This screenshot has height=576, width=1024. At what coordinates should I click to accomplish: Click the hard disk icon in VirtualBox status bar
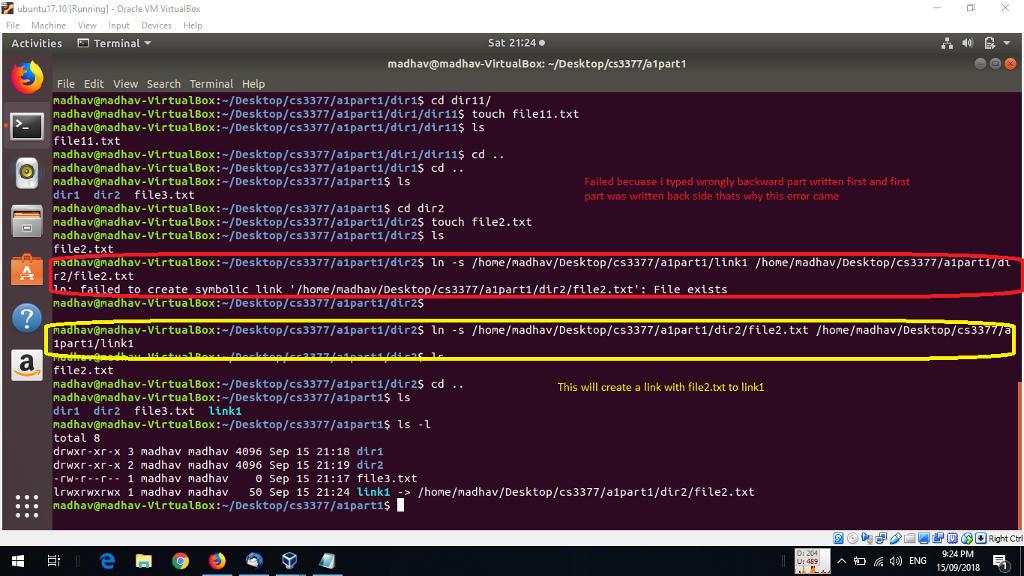click(838, 538)
